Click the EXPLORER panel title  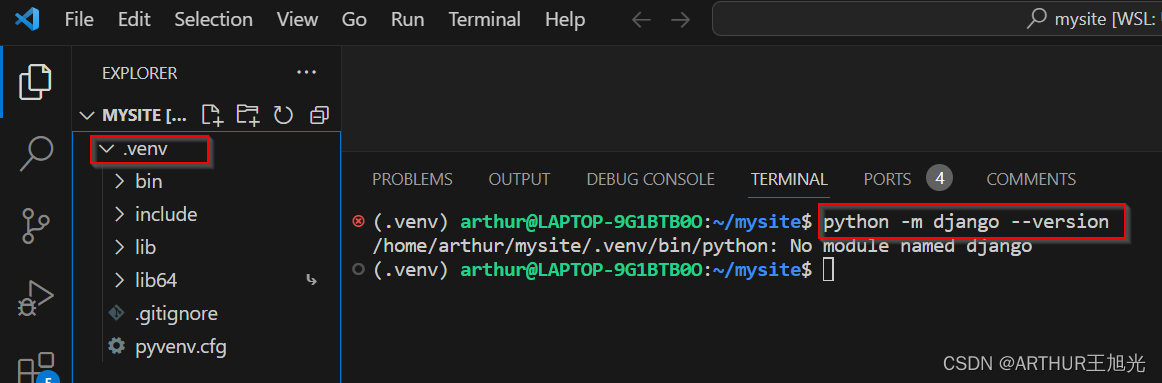(x=139, y=73)
